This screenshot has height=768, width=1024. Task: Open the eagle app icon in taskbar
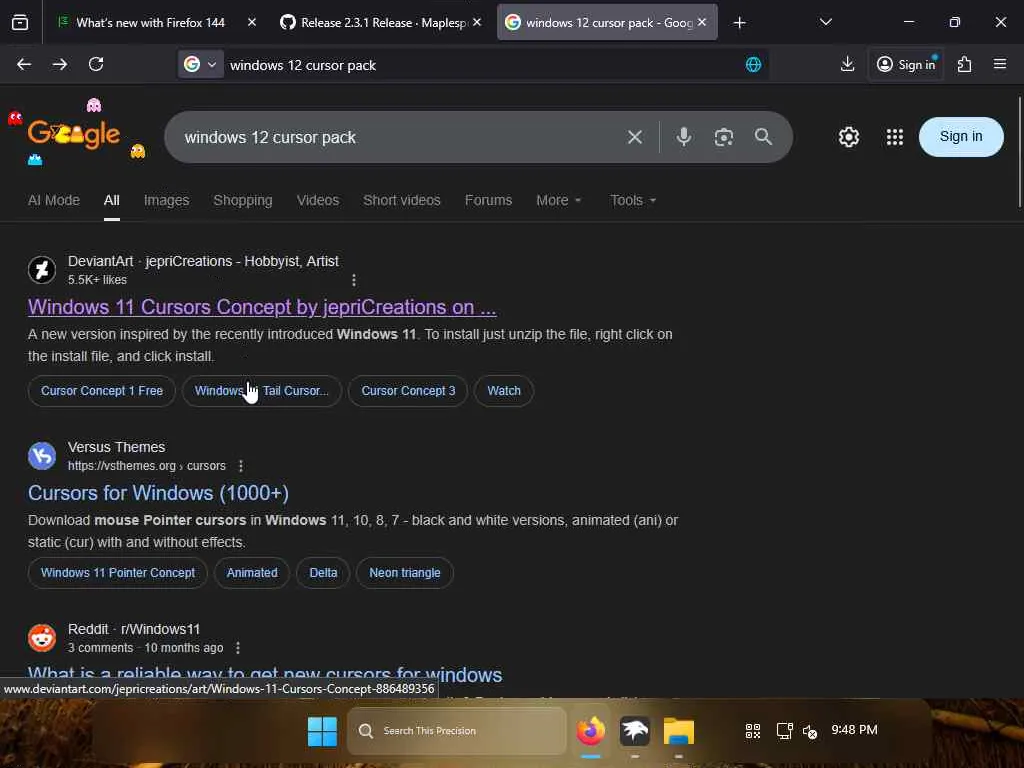click(x=635, y=731)
